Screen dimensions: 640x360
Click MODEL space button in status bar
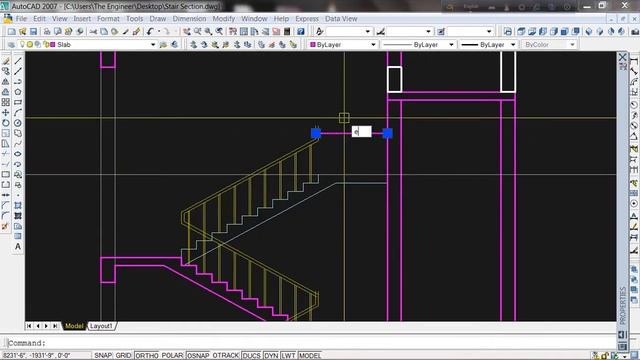pyautogui.click(x=310, y=356)
